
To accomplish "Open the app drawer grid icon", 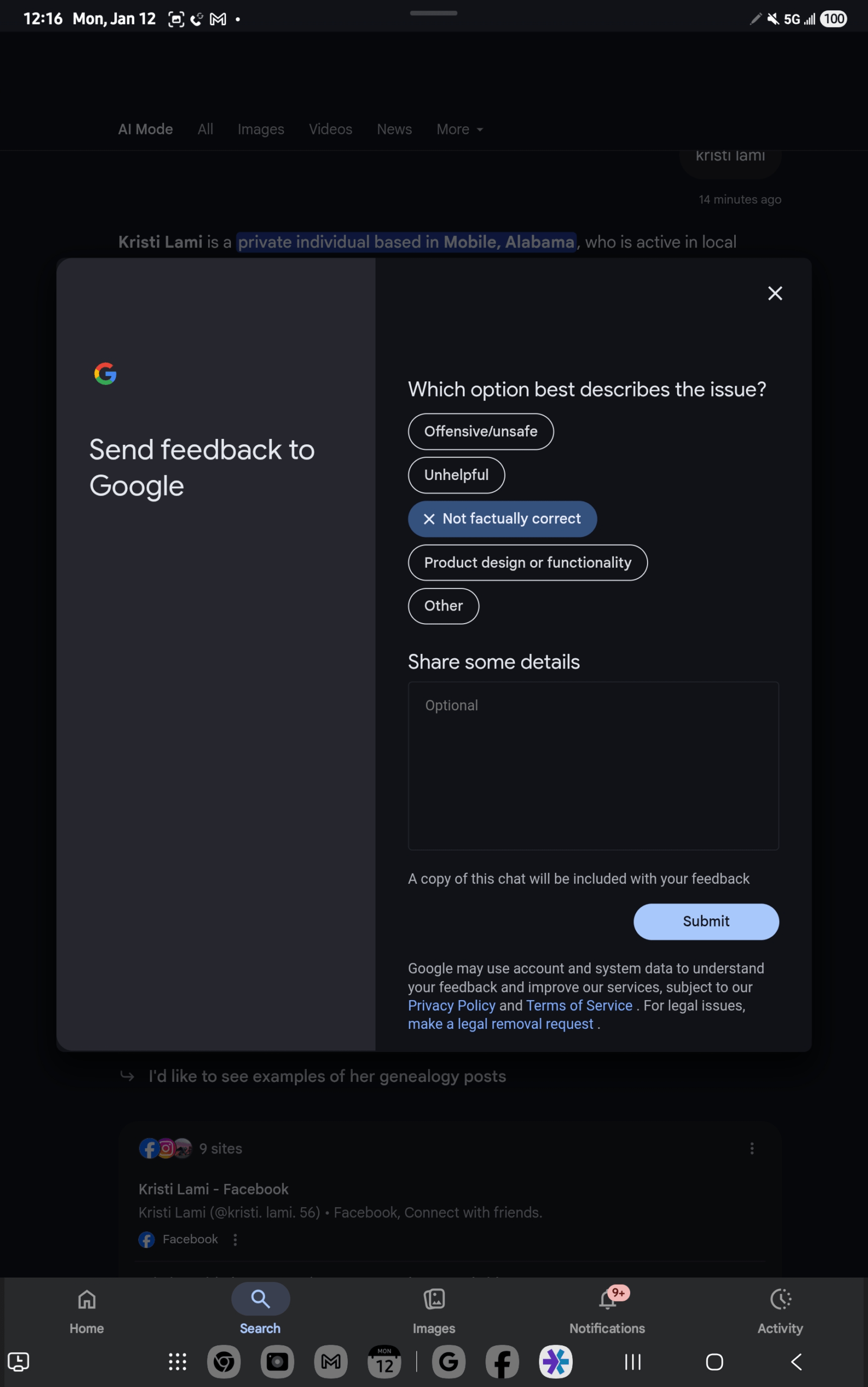I will pos(177,1362).
